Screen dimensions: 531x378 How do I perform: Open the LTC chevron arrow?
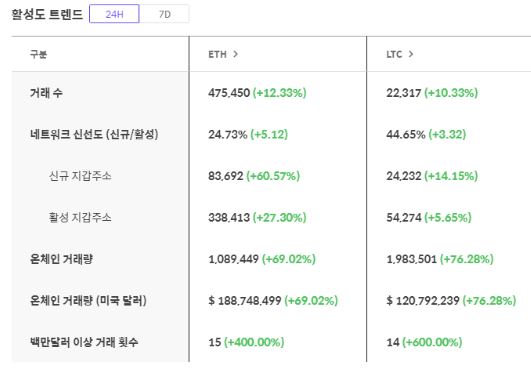point(411,54)
